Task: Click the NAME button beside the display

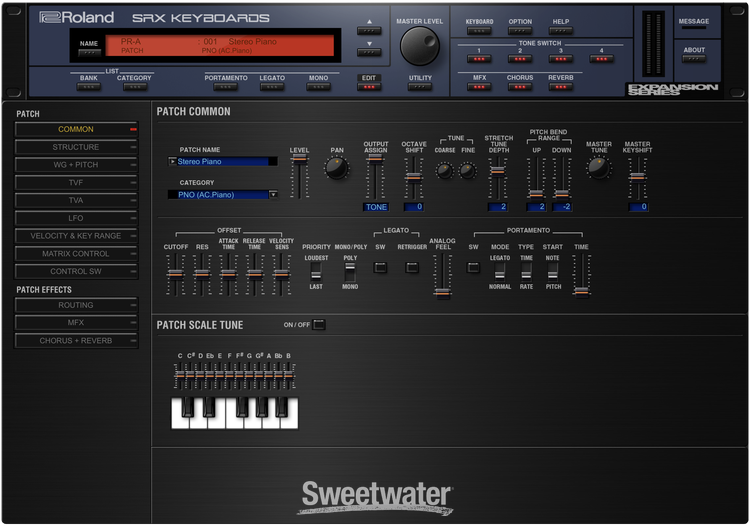Action: [x=89, y=53]
